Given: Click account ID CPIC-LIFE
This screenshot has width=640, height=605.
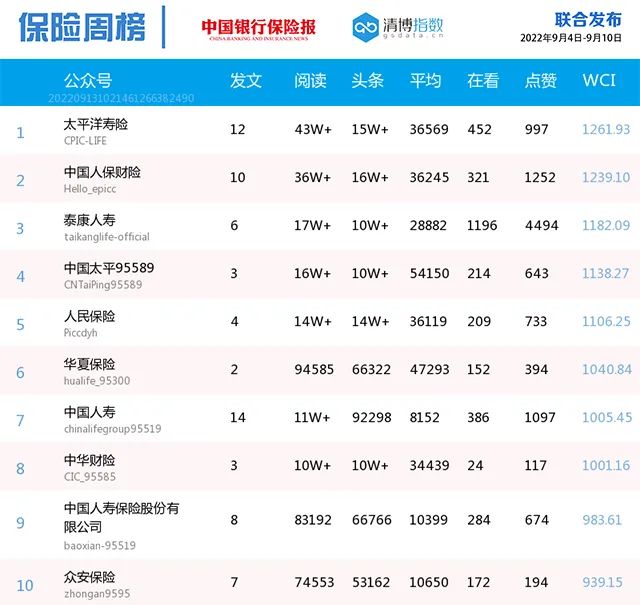Looking at the screenshot, I should point(85,141).
